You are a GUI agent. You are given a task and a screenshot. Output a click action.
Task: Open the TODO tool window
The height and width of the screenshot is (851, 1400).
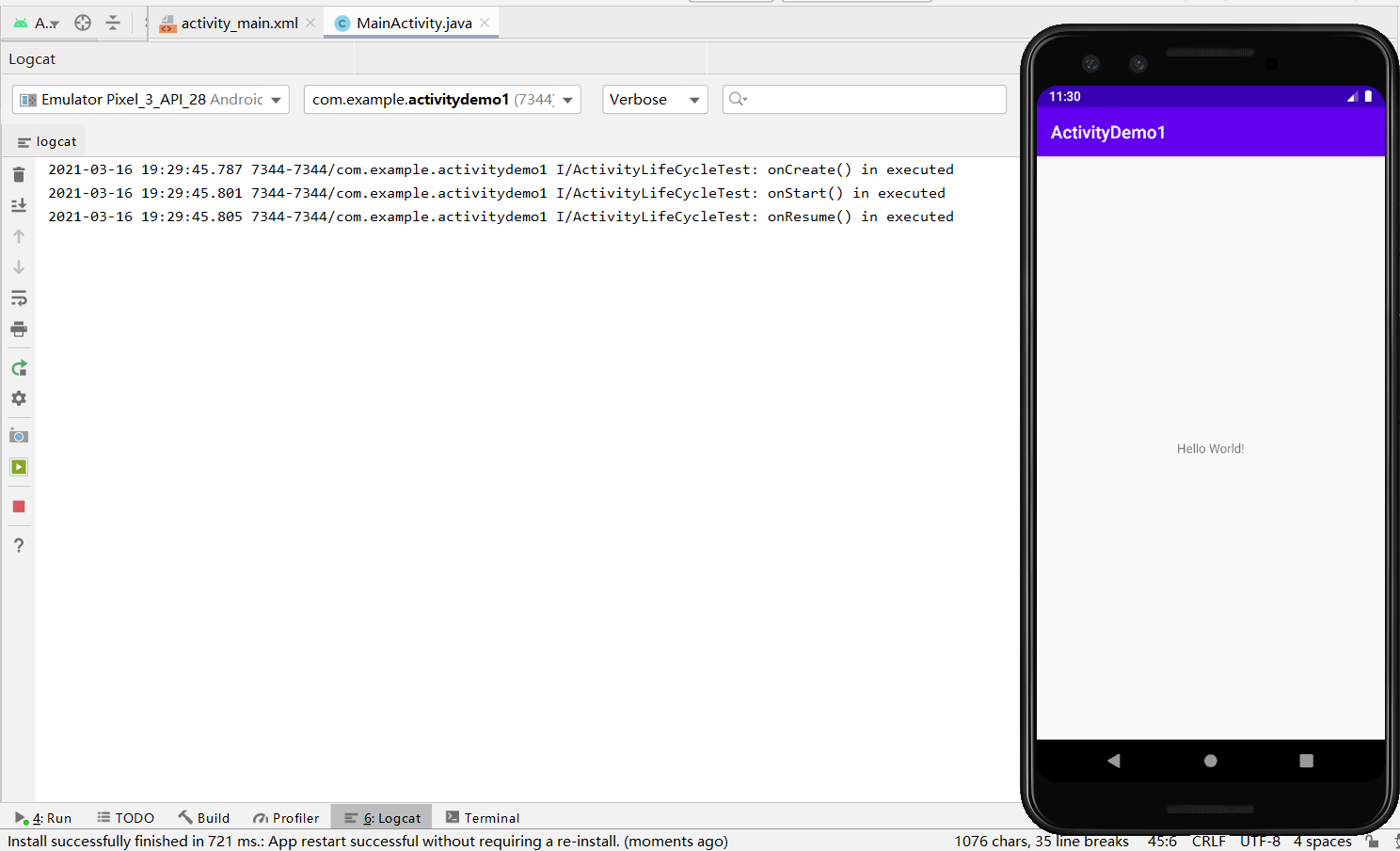(x=126, y=818)
